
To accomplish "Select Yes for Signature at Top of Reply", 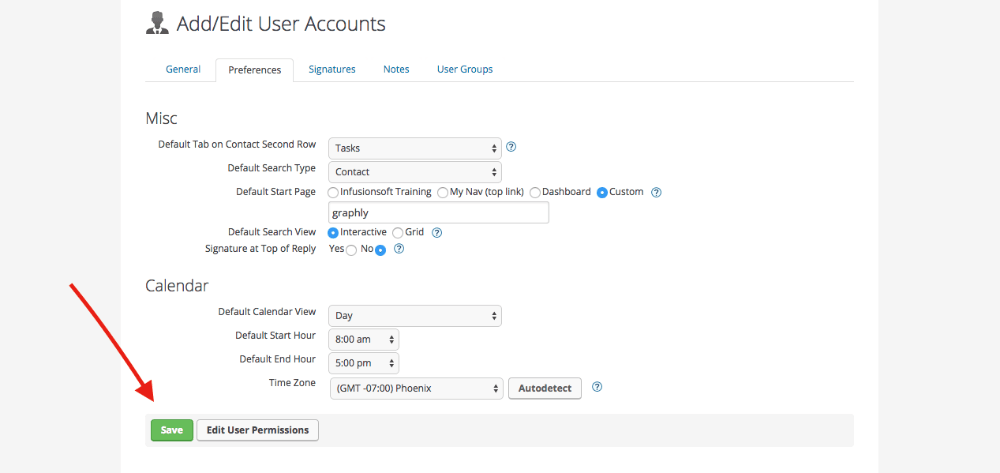I will (351, 251).
